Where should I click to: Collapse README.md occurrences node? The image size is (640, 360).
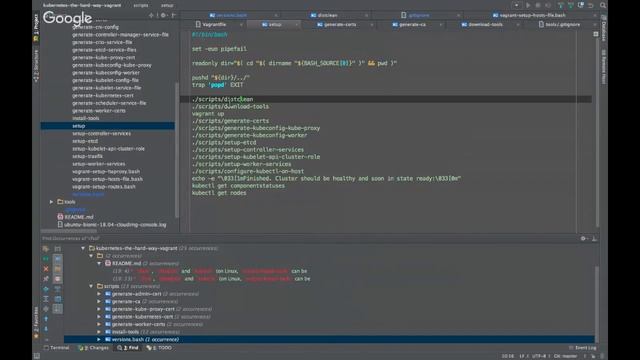coord(99,264)
